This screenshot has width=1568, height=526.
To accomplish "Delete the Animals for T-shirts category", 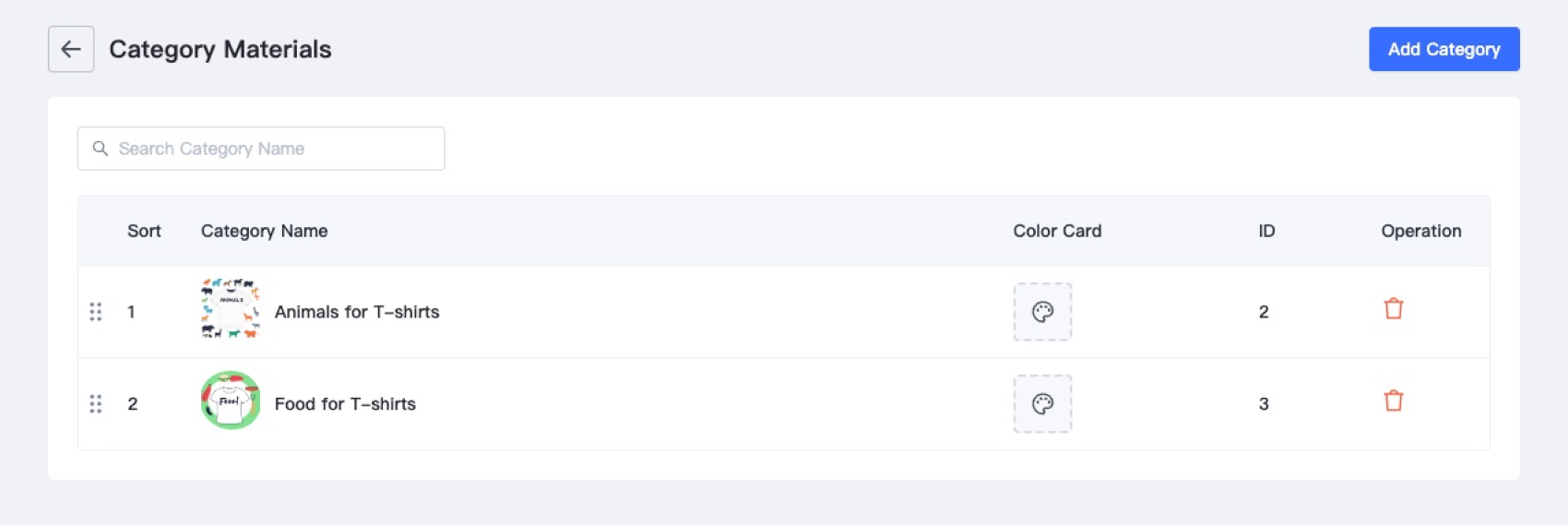I will pyautogui.click(x=1393, y=309).
